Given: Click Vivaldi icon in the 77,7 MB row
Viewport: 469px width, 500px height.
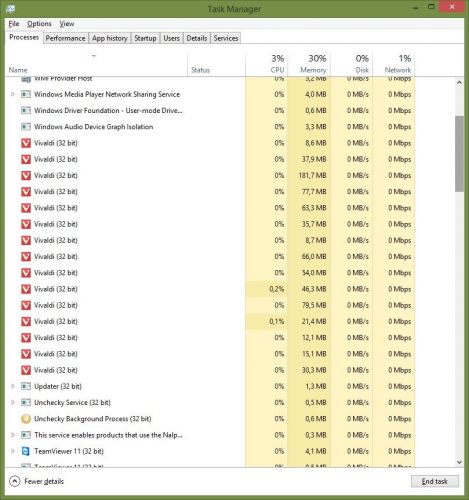Looking at the screenshot, I should pos(26,192).
